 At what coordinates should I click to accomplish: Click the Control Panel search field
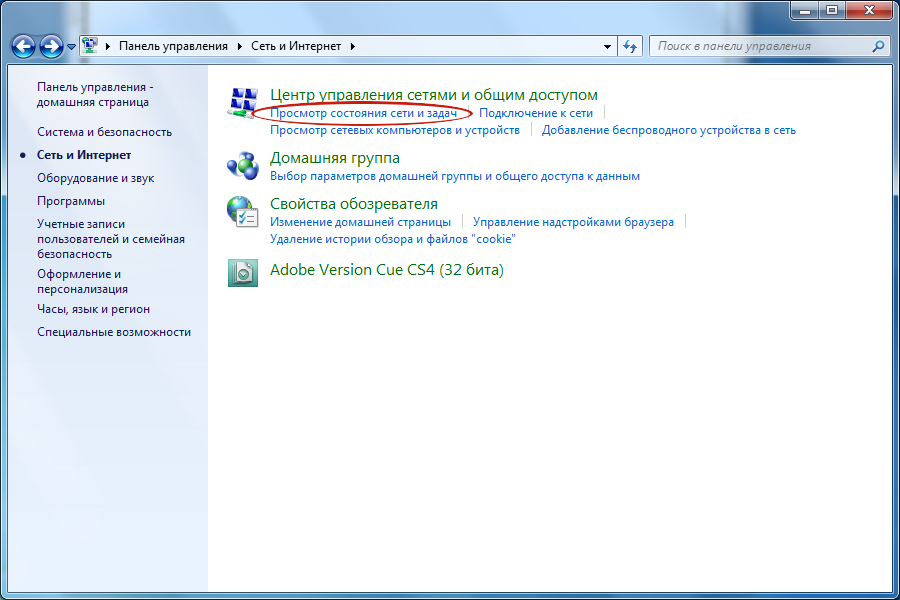tap(761, 47)
